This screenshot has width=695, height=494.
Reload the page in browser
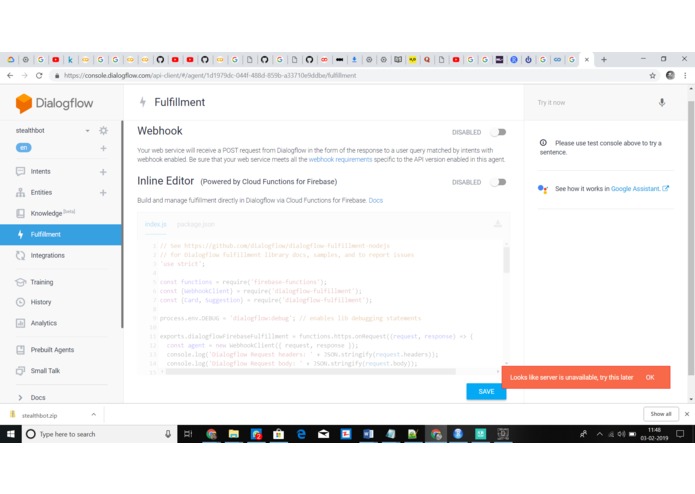point(39,76)
